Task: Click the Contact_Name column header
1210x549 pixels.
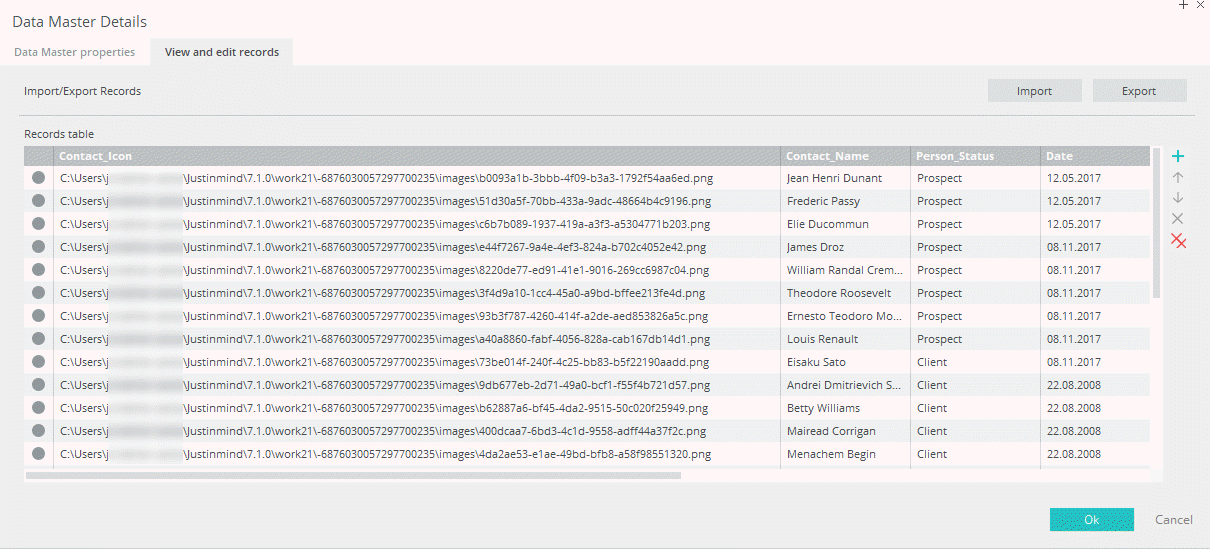Action: [827, 156]
